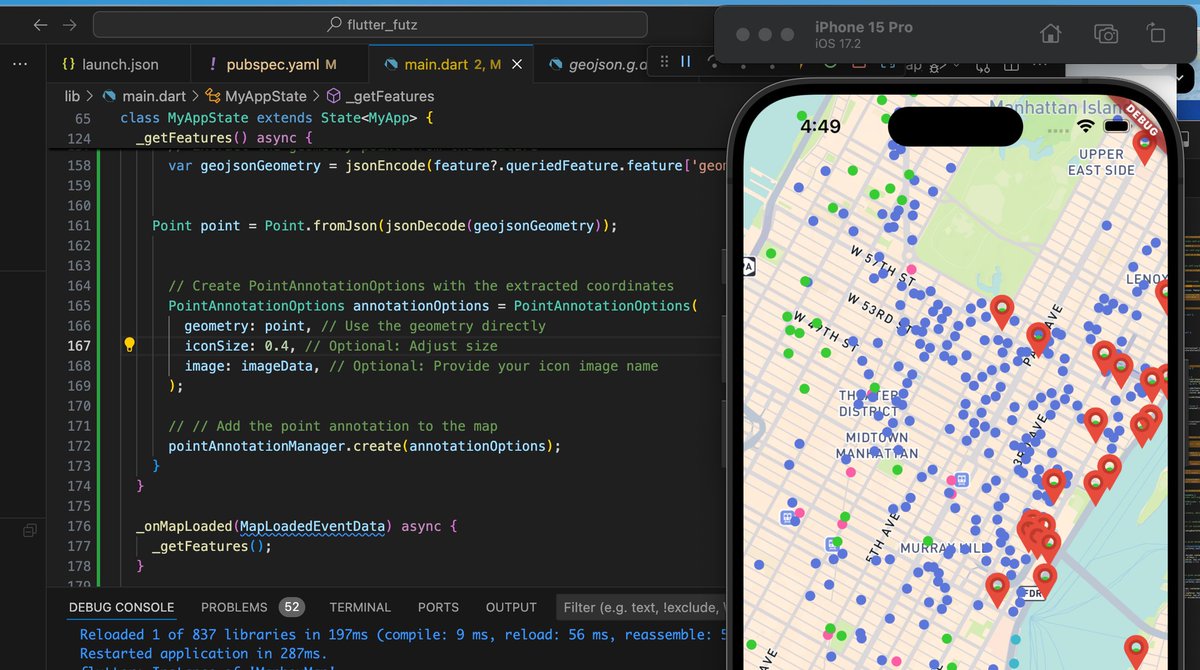The width and height of the screenshot is (1200, 670).
Task: Open the PROBLEMS panel tab
Action: click(x=234, y=607)
